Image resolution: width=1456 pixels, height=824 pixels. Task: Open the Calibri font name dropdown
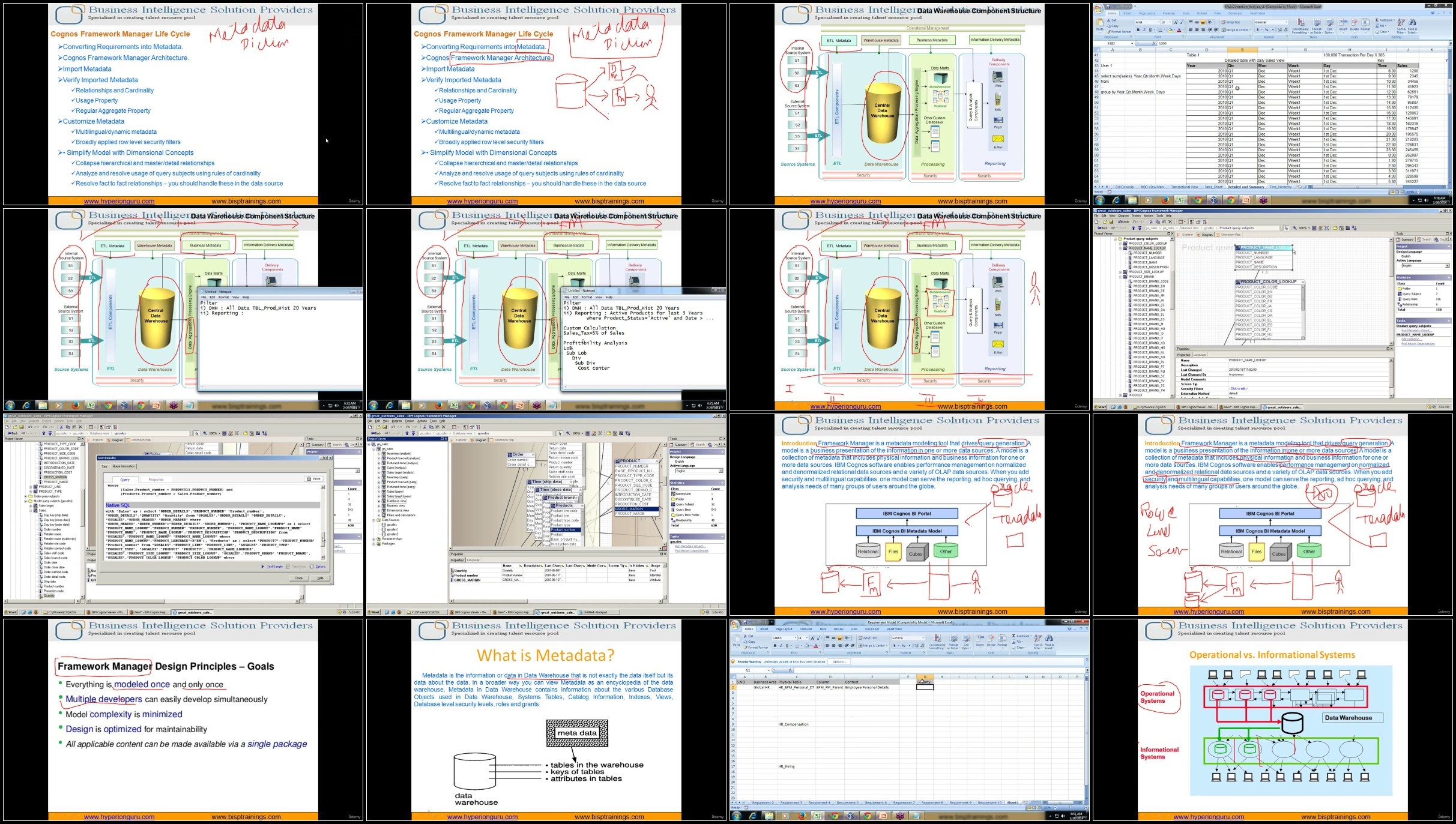click(795, 638)
